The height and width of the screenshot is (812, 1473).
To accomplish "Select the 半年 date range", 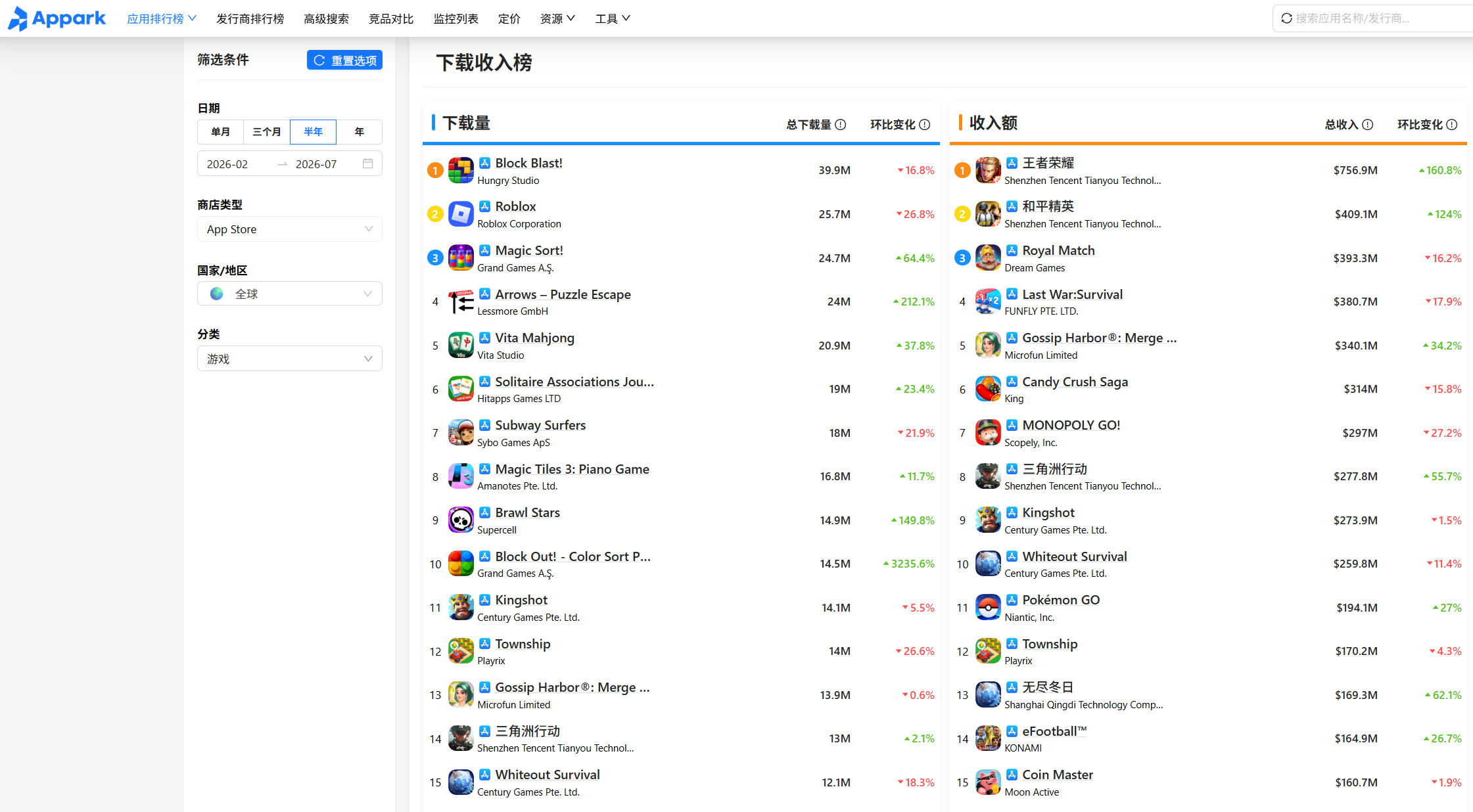I will [x=313, y=132].
